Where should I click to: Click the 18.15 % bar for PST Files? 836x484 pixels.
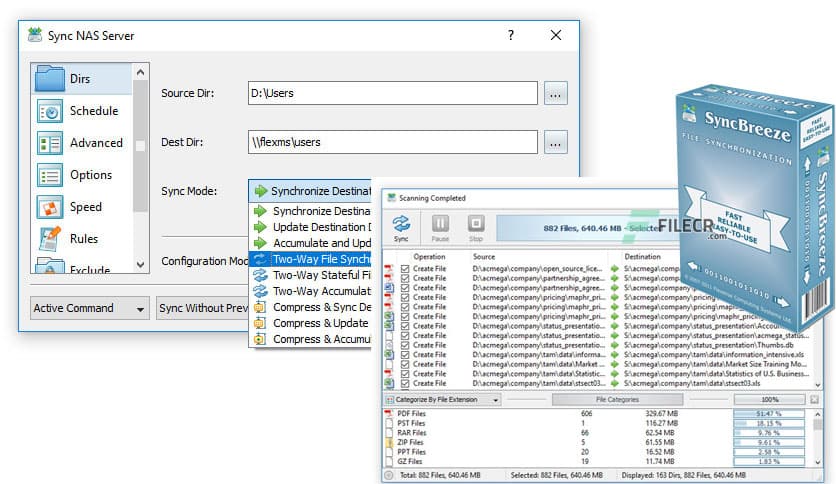coord(769,423)
